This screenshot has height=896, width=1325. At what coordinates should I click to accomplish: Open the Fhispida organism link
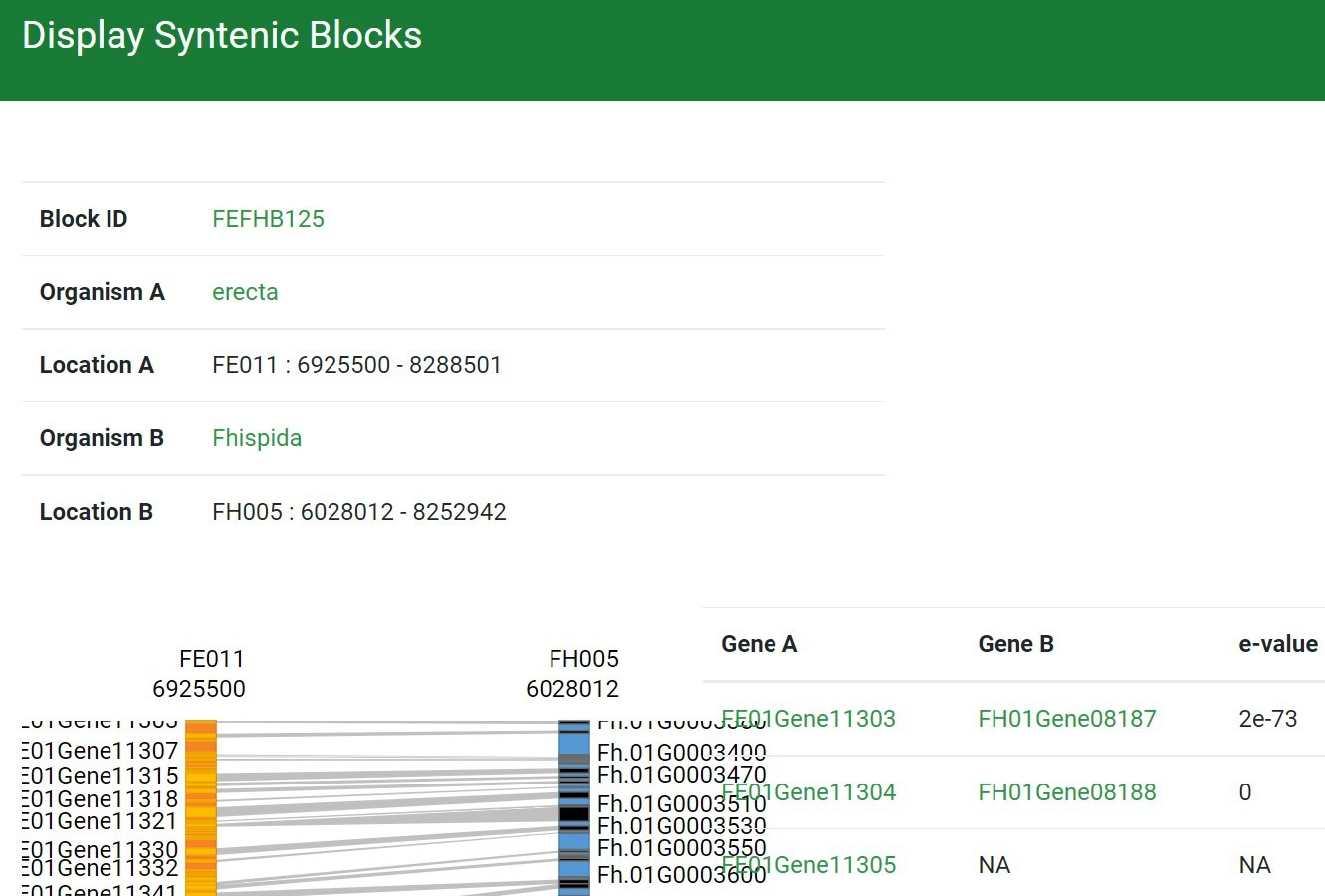tap(257, 438)
